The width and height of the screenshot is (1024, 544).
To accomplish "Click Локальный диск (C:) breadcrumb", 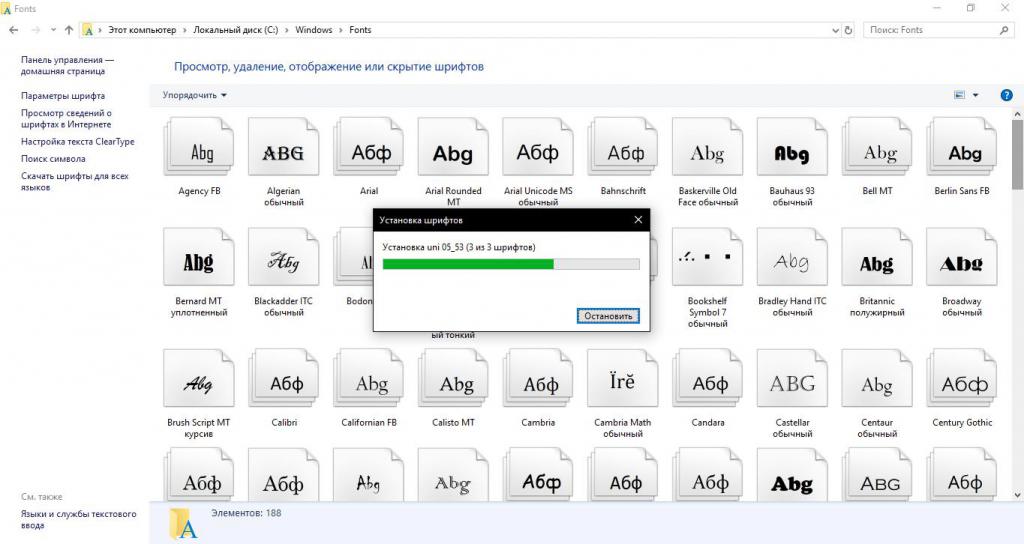I will (x=235, y=30).
